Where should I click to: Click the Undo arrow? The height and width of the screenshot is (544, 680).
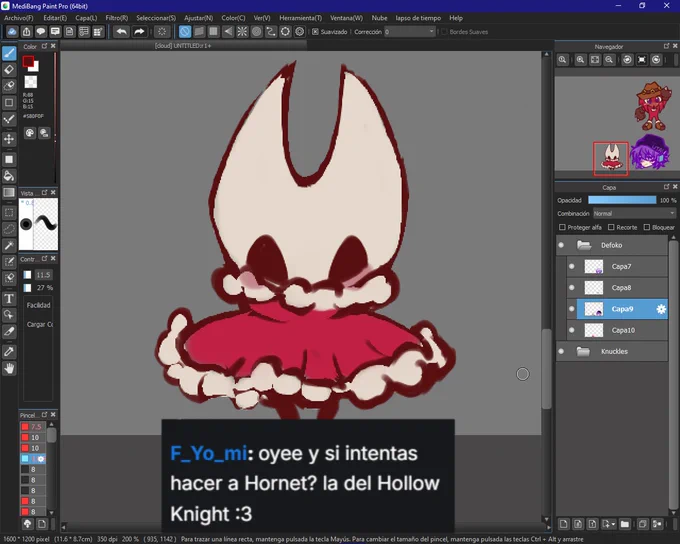pos(122,32)
